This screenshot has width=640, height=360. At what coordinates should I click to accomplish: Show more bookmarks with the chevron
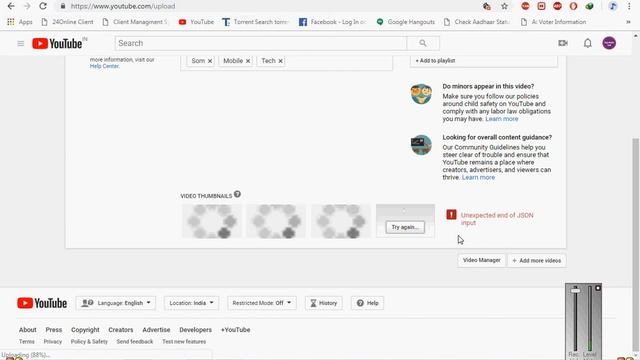coord(628,22)
